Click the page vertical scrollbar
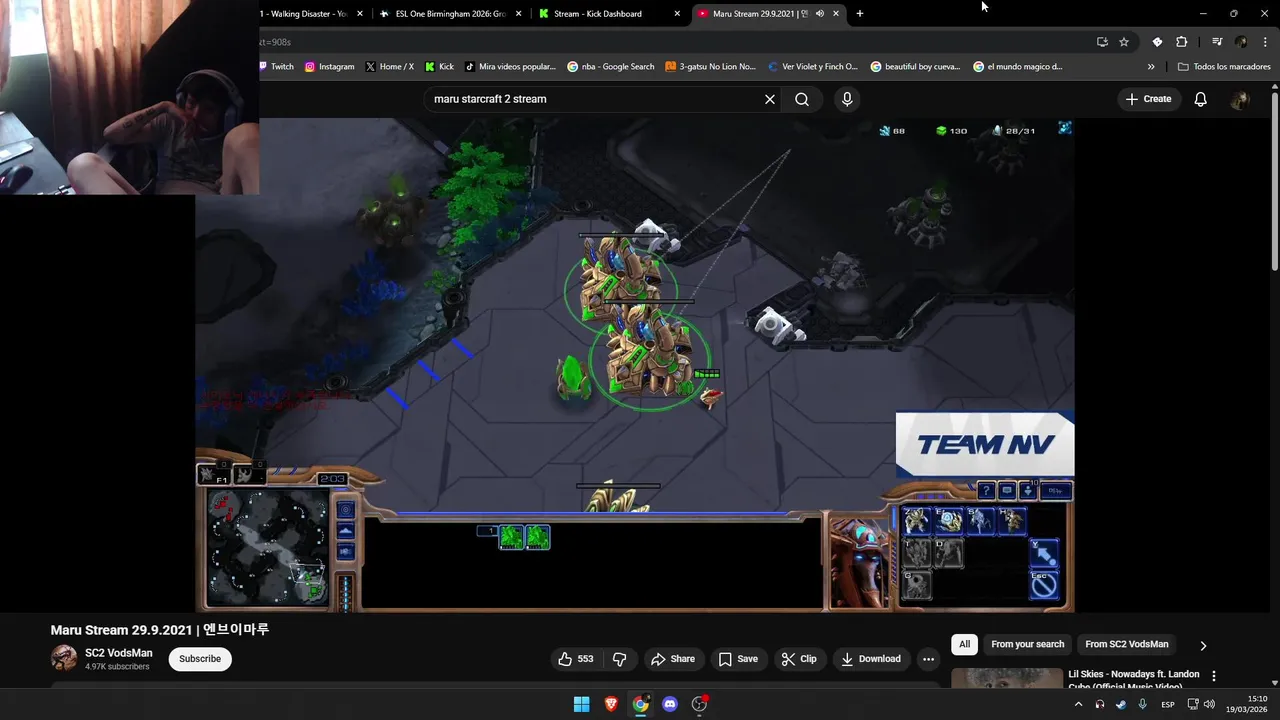The height and width of the screenshot is (720, 1280). (1274, 180)
